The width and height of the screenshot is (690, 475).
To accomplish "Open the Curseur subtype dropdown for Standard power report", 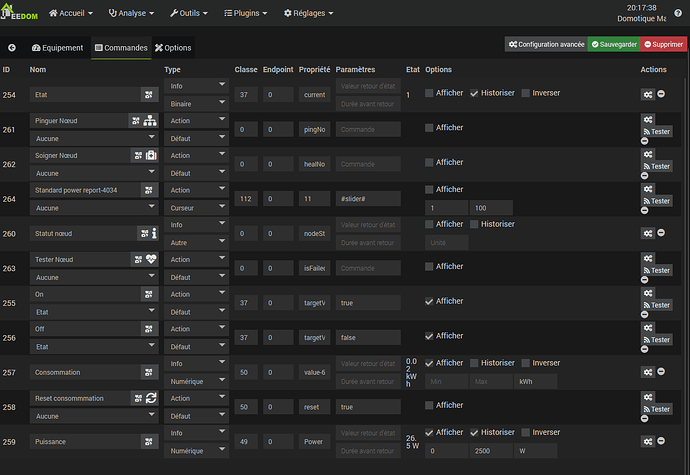I will click(x=196, y=208).
